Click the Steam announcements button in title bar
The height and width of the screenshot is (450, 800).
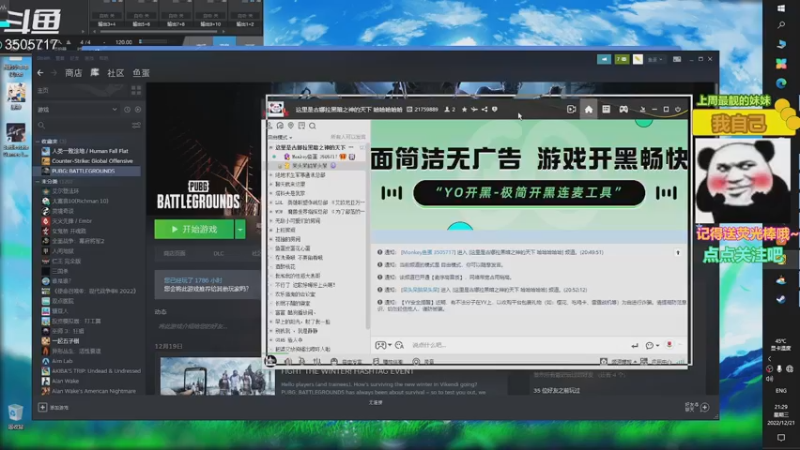(604, 59)
